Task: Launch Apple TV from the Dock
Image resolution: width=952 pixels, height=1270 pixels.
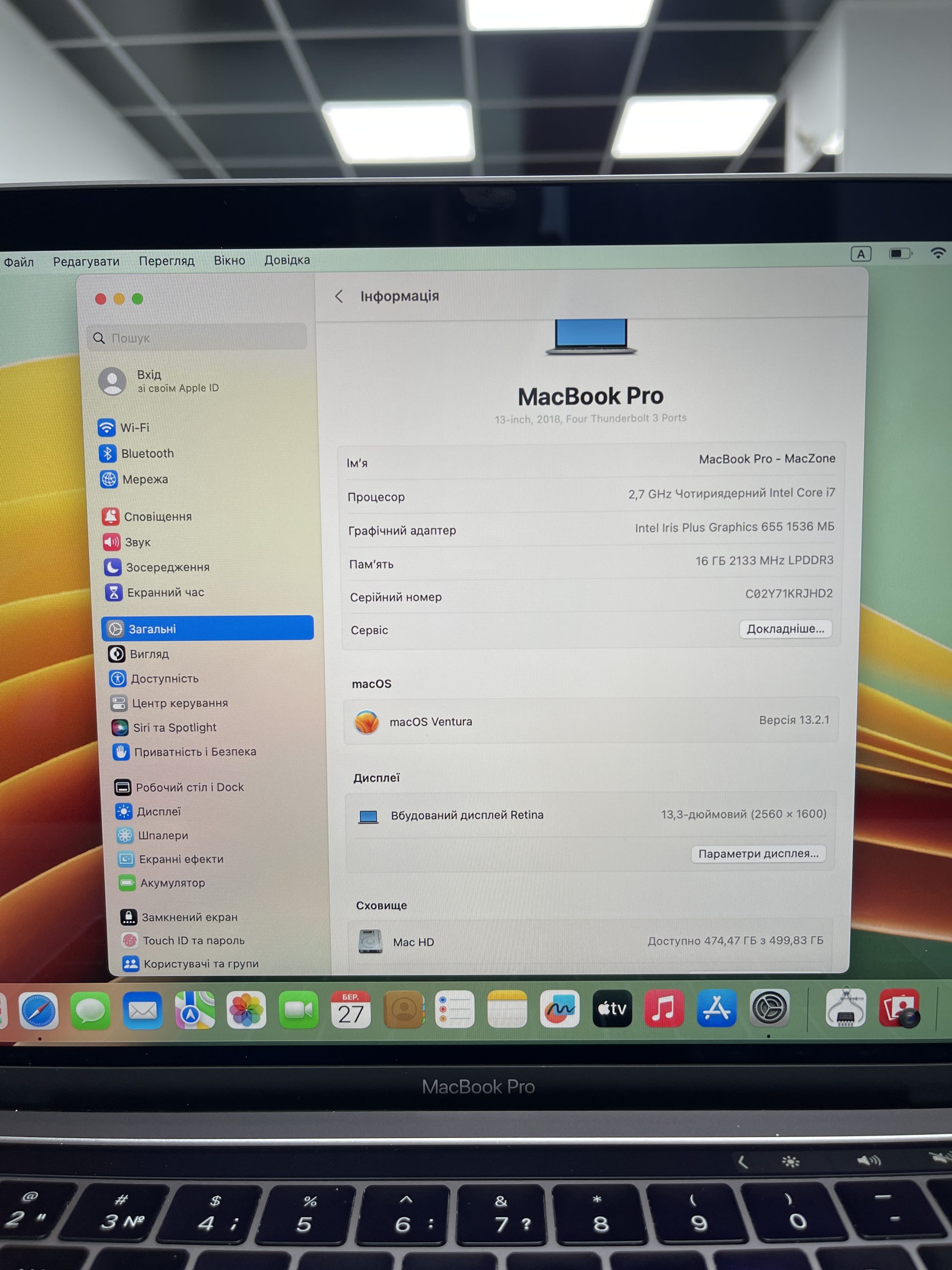Action: tap(612, 1009)
